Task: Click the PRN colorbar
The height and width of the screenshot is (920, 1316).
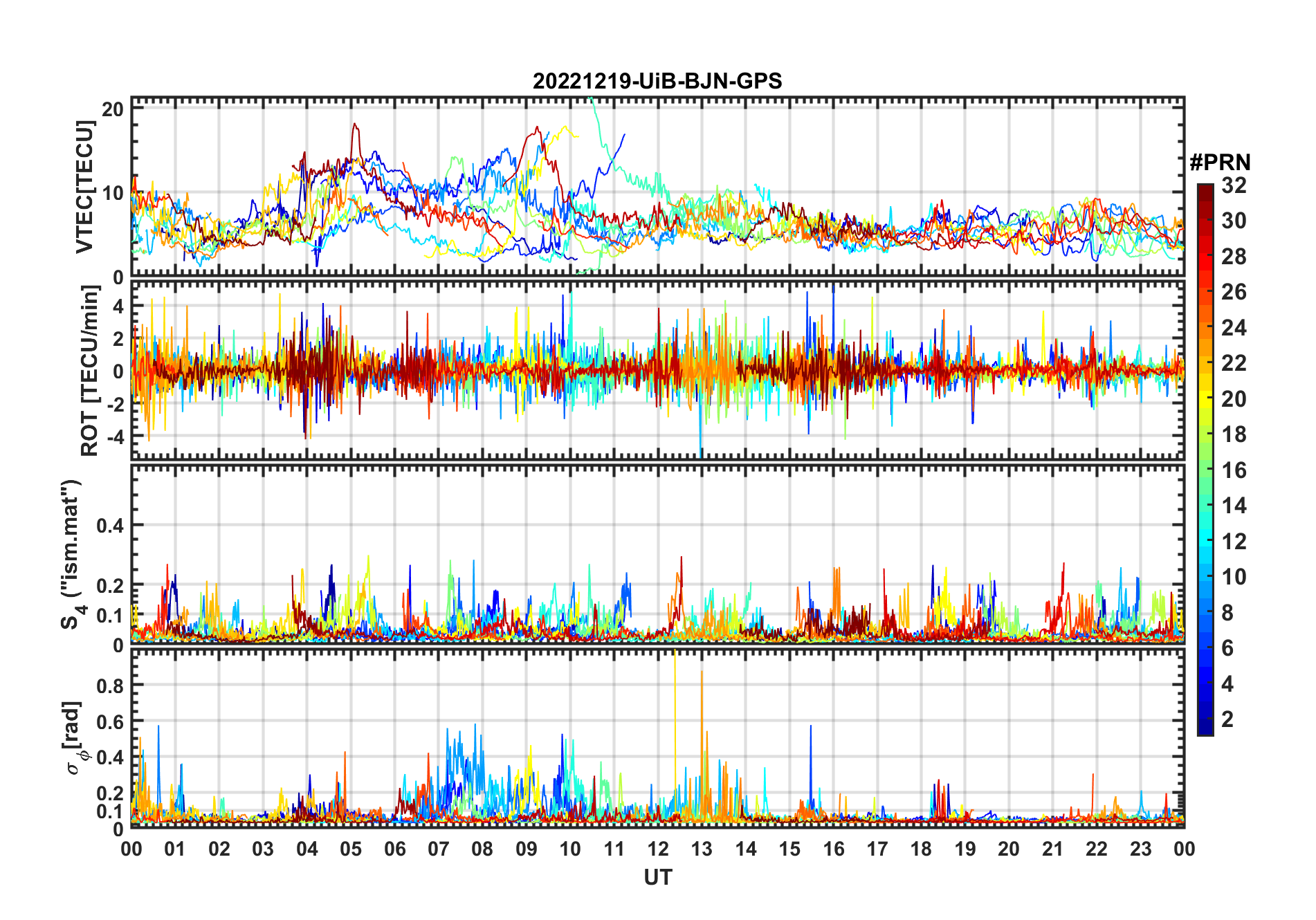Action: point(1205,459)
